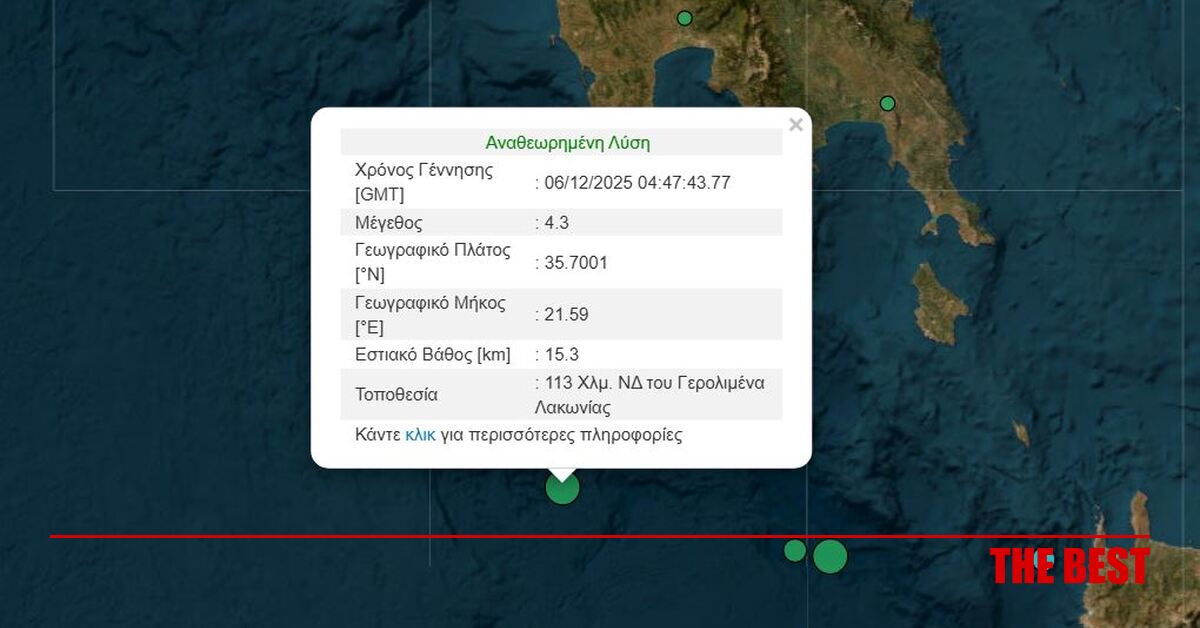1200x628 pixels.
Task: Click the popup's white pointer arrow tip
Action: (x=562, y=476)
